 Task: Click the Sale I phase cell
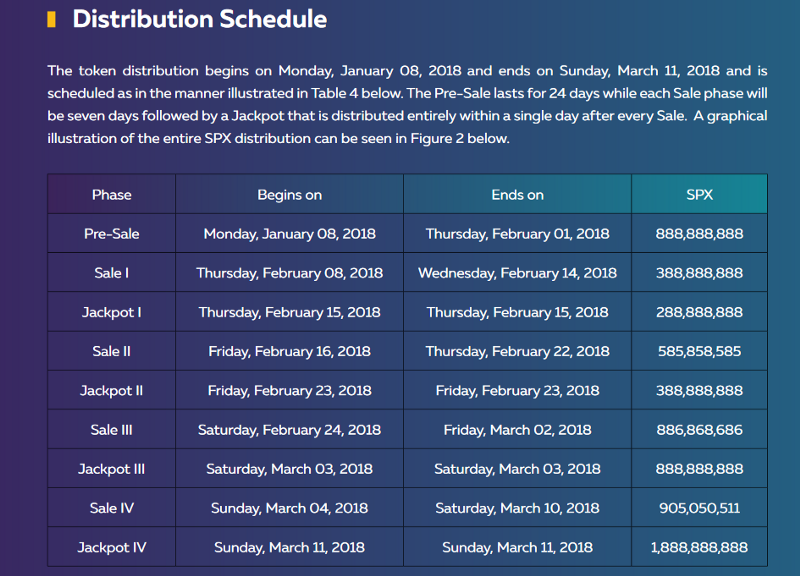pyautogui.click(x=112, y=273)
